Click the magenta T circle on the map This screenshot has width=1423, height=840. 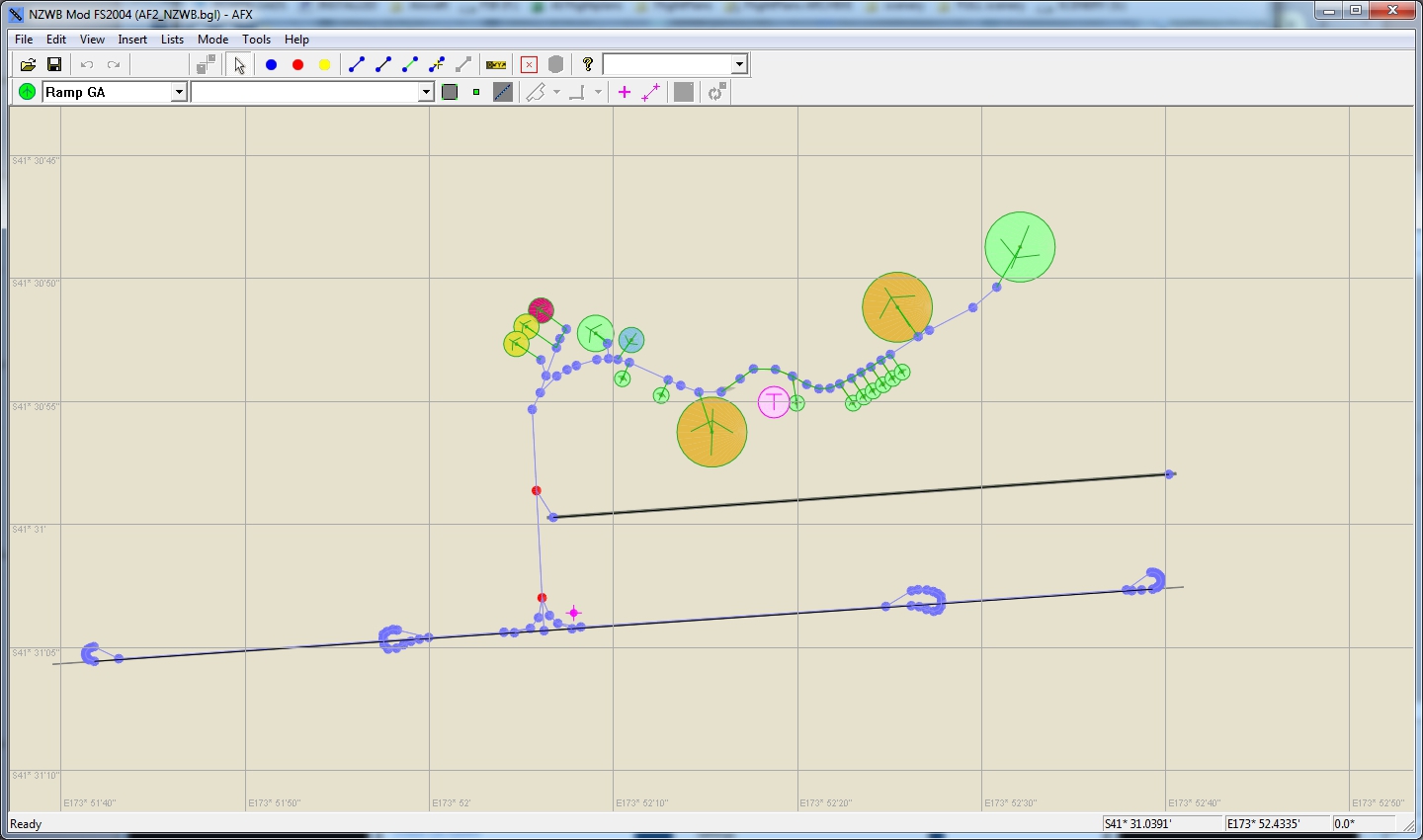coord(774,401)
